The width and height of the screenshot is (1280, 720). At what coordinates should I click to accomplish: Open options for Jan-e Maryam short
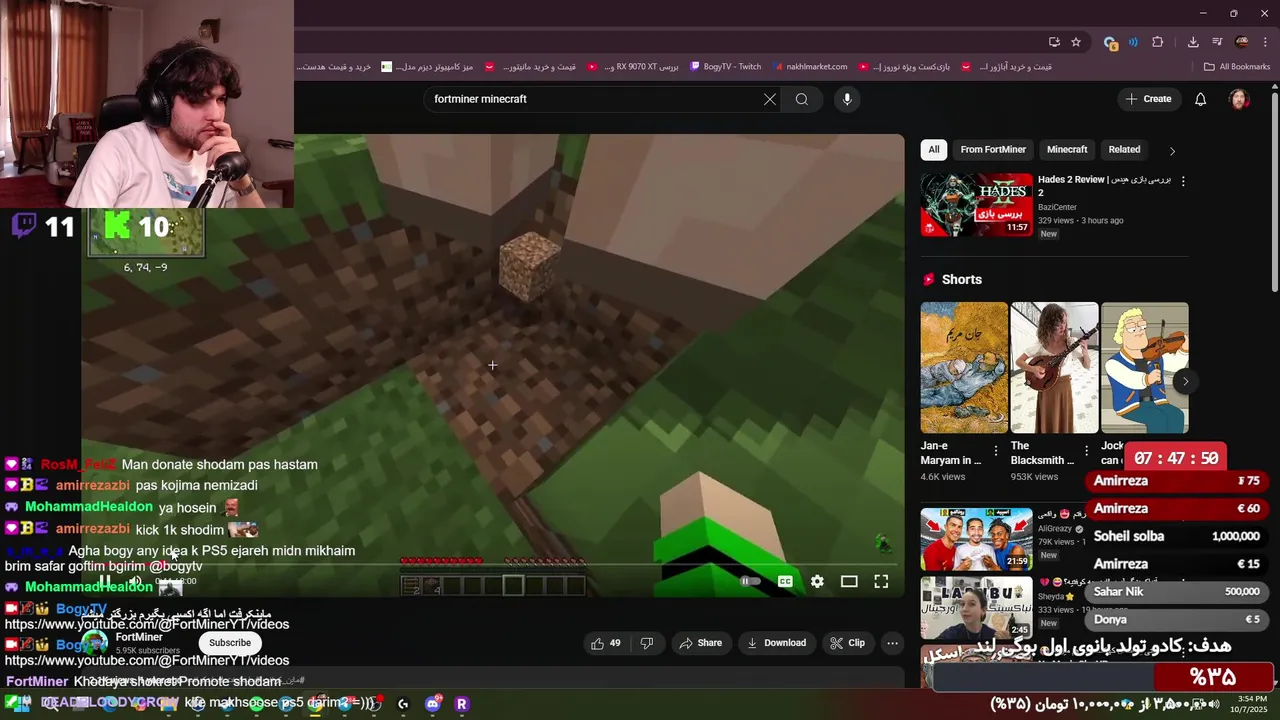[996, 451]
